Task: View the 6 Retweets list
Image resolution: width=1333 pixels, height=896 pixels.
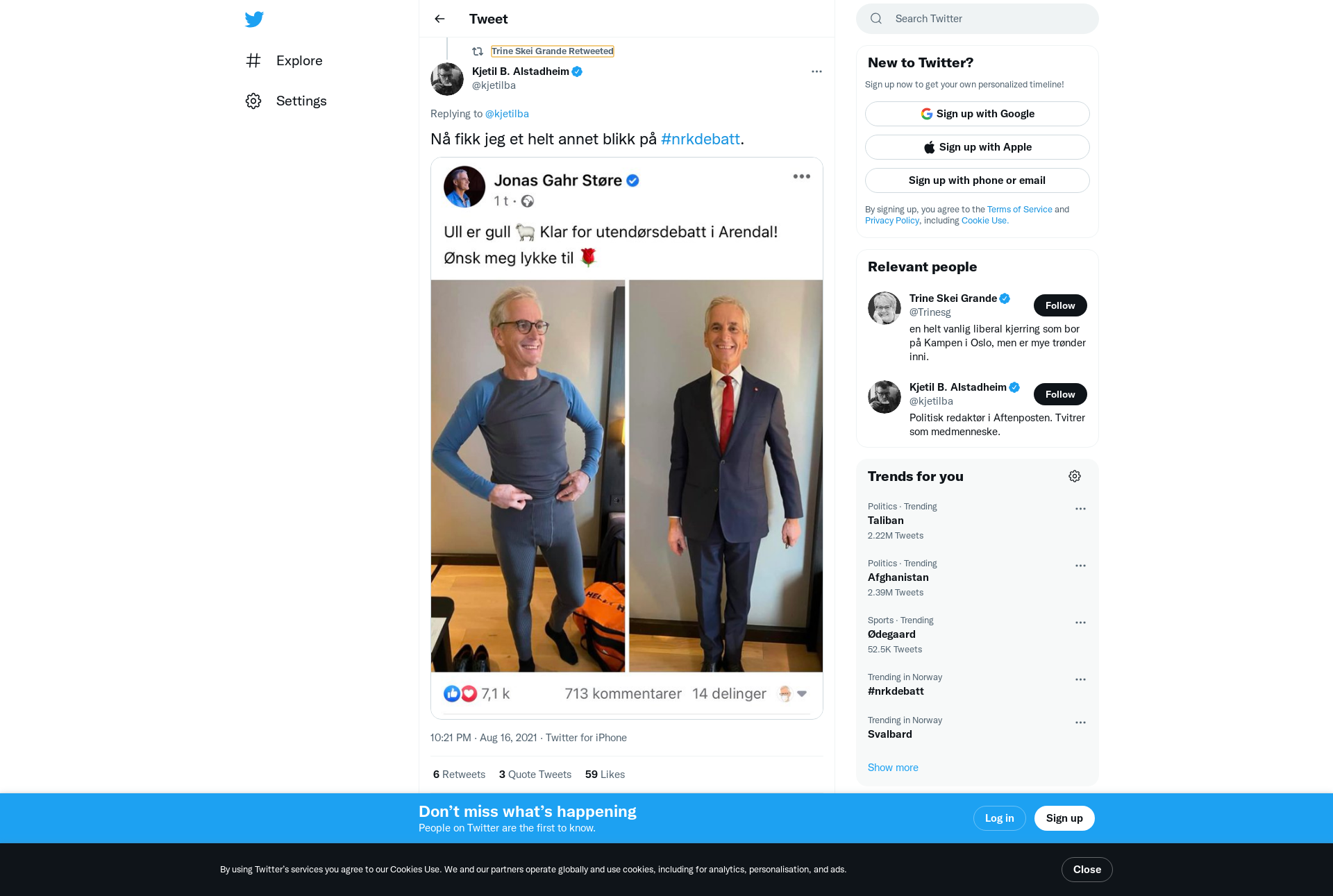Action: pos(459,775)
